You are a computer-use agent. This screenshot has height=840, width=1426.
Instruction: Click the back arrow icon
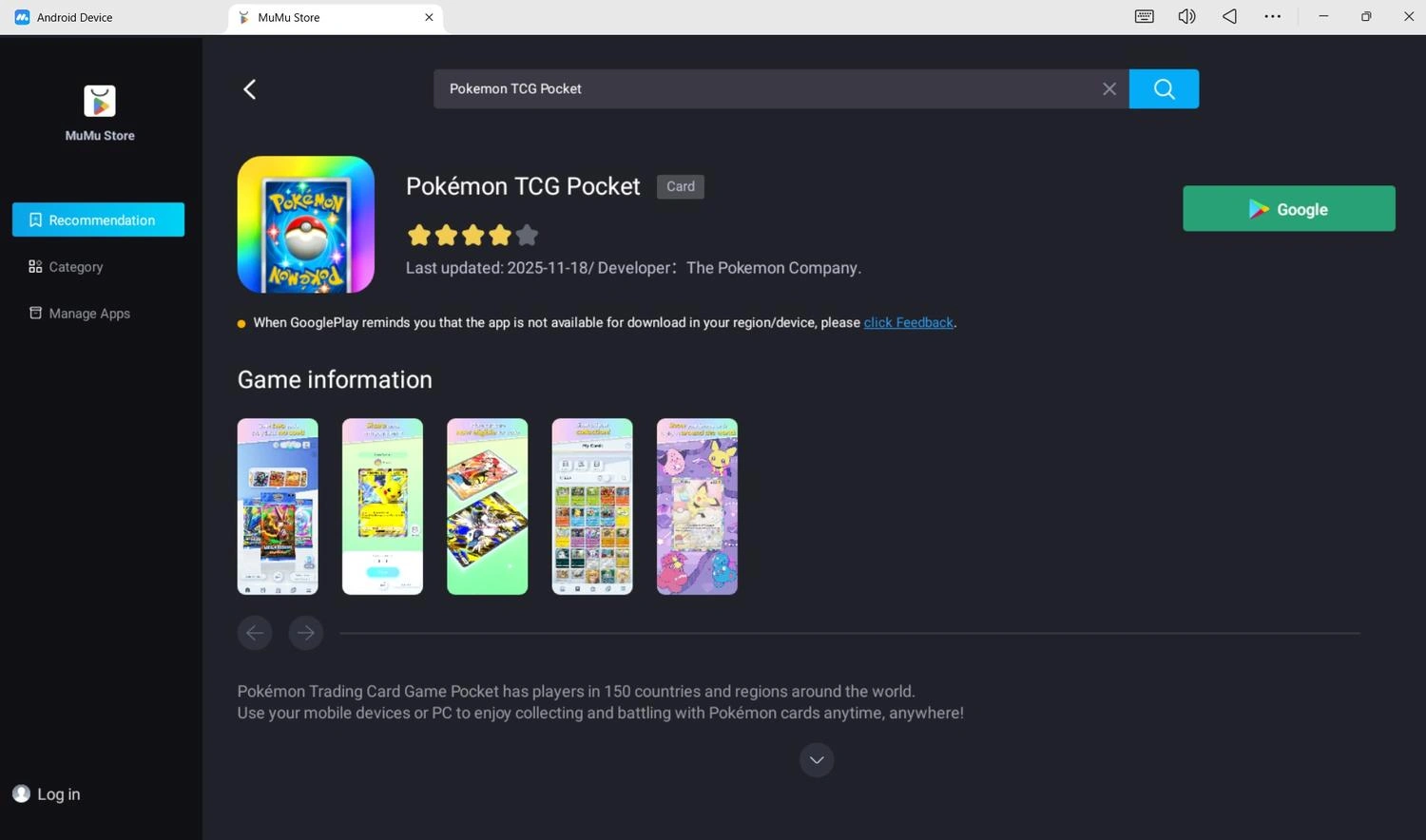click(x=250, y=89)
